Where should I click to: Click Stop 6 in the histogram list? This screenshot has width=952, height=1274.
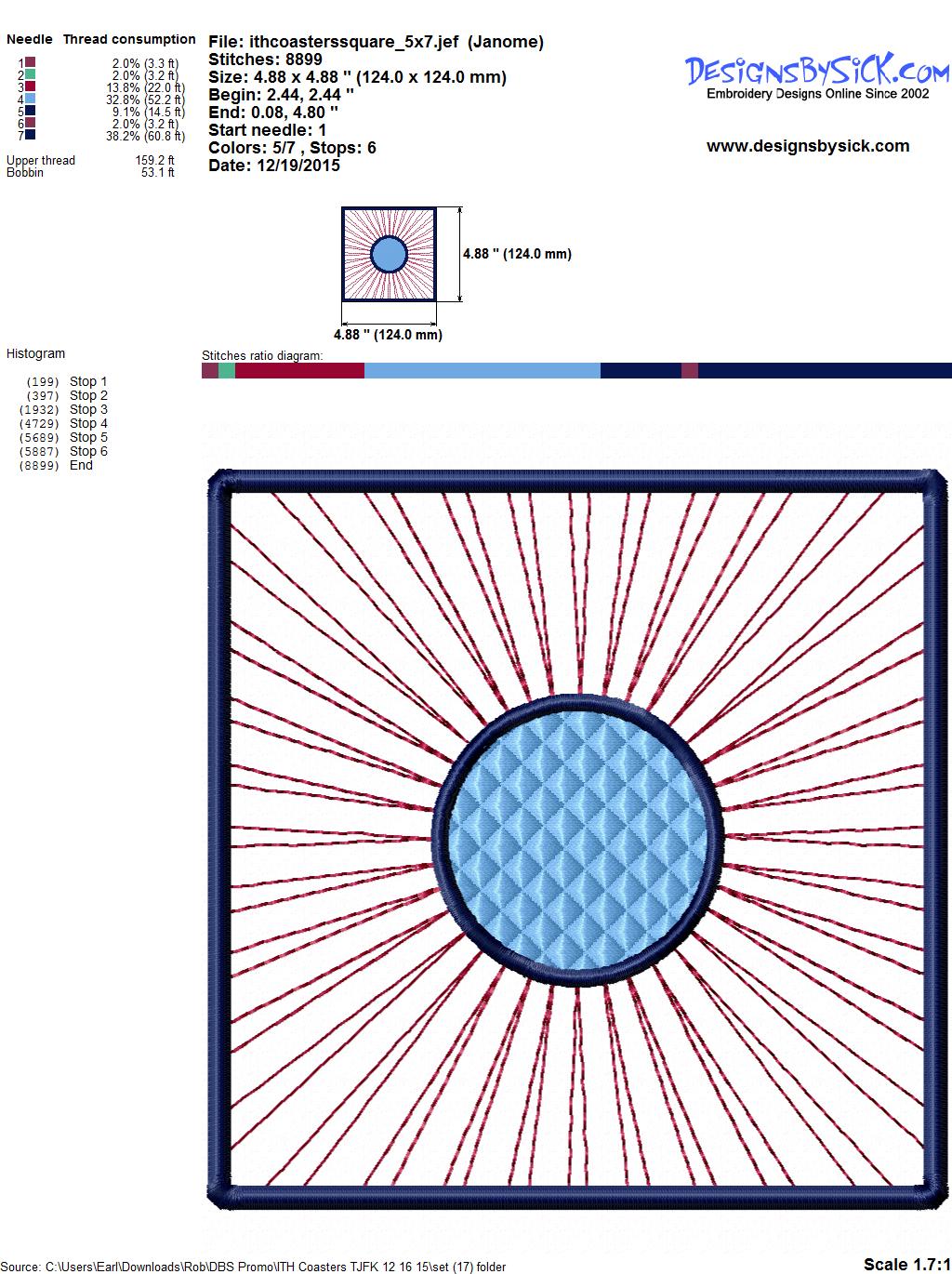[x=88, y=451]
